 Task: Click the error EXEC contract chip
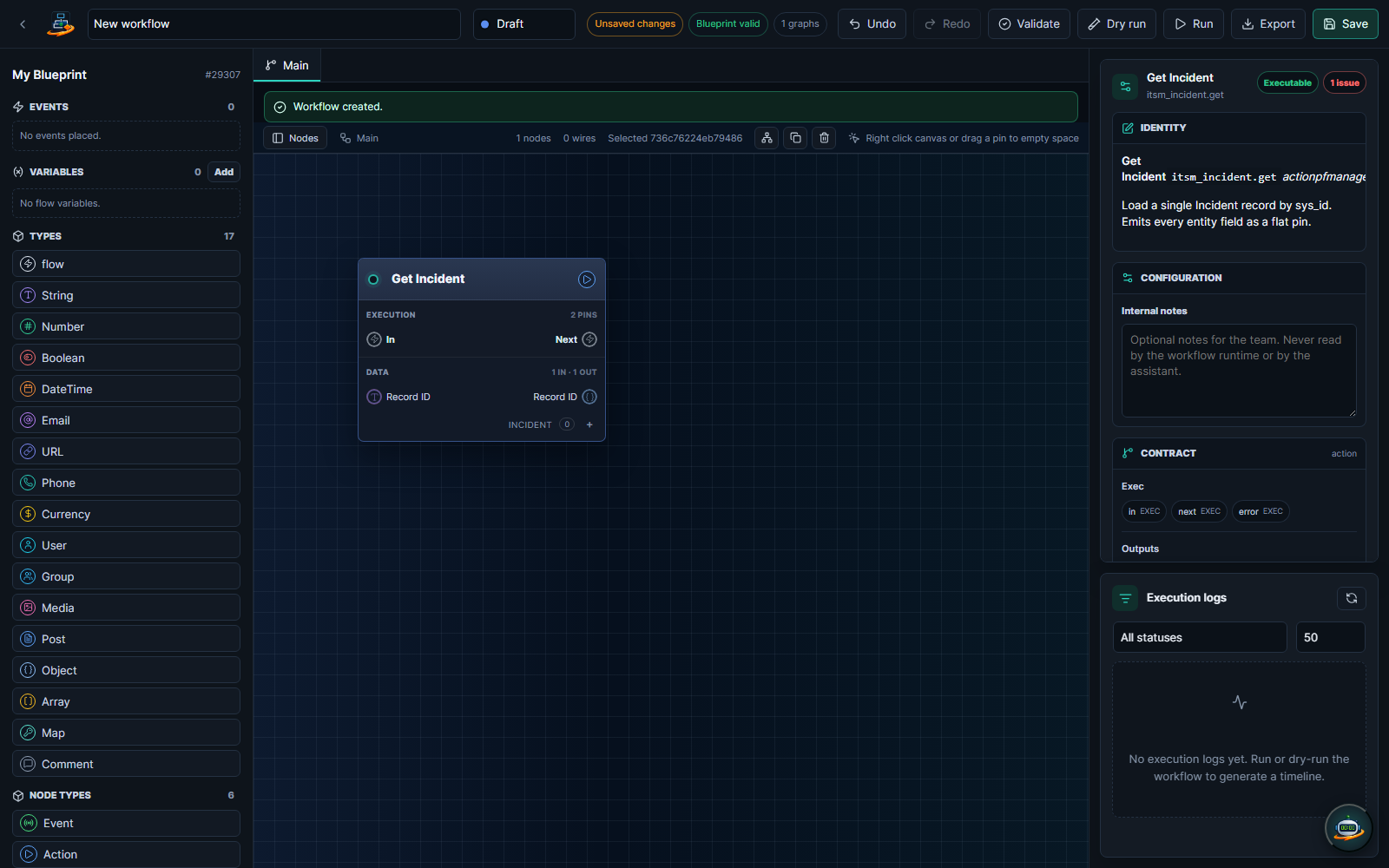tap(1261, 511)
